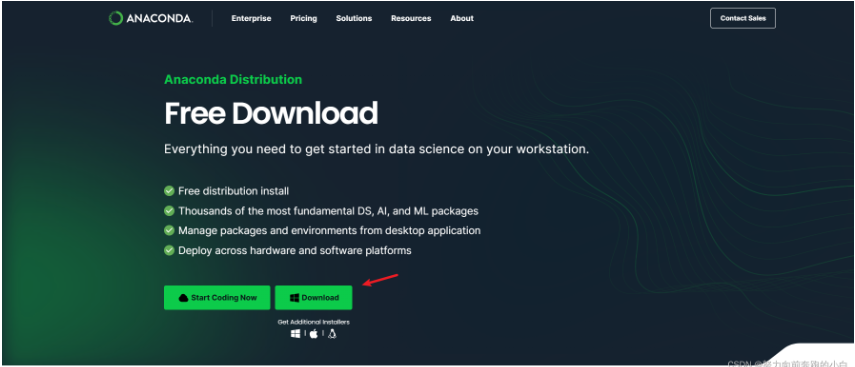Open the Enterprise menu item
This screenshot has width=855, height=367.
pos(251,19)
